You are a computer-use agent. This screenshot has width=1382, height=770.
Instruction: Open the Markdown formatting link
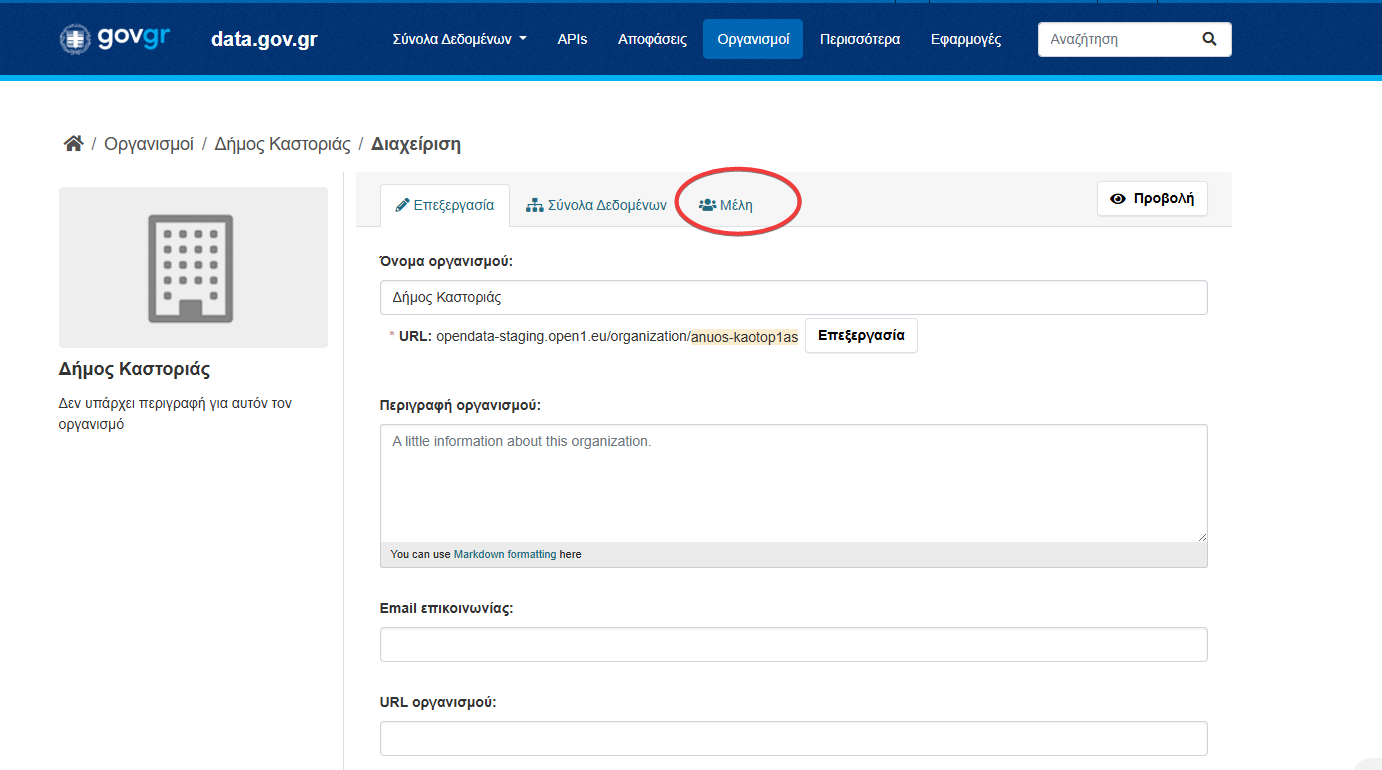[x=504, y=554]
